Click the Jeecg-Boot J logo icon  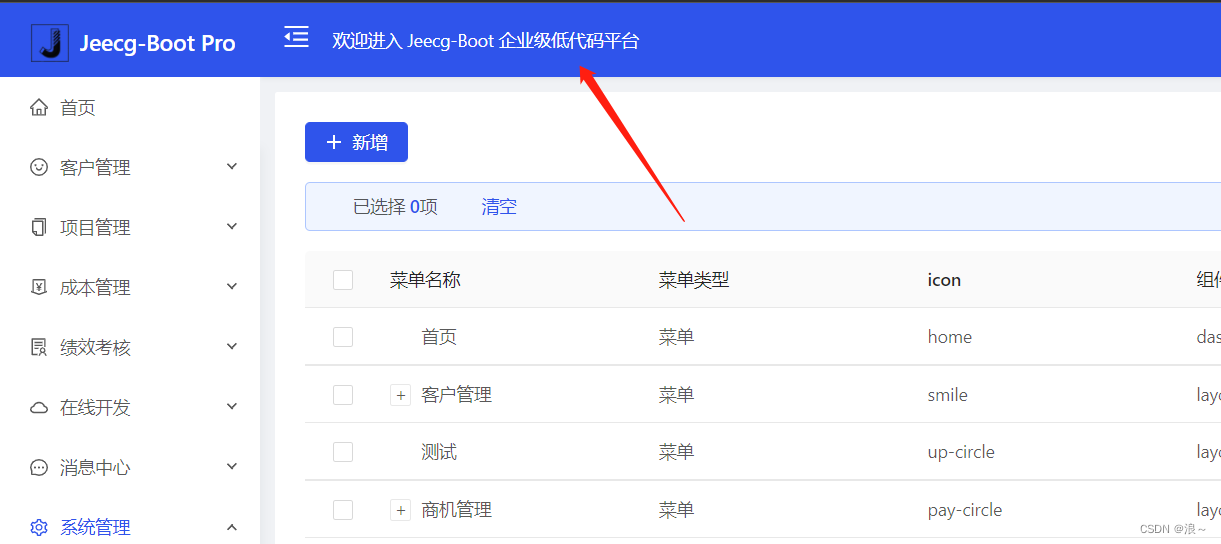click(50, 43)
